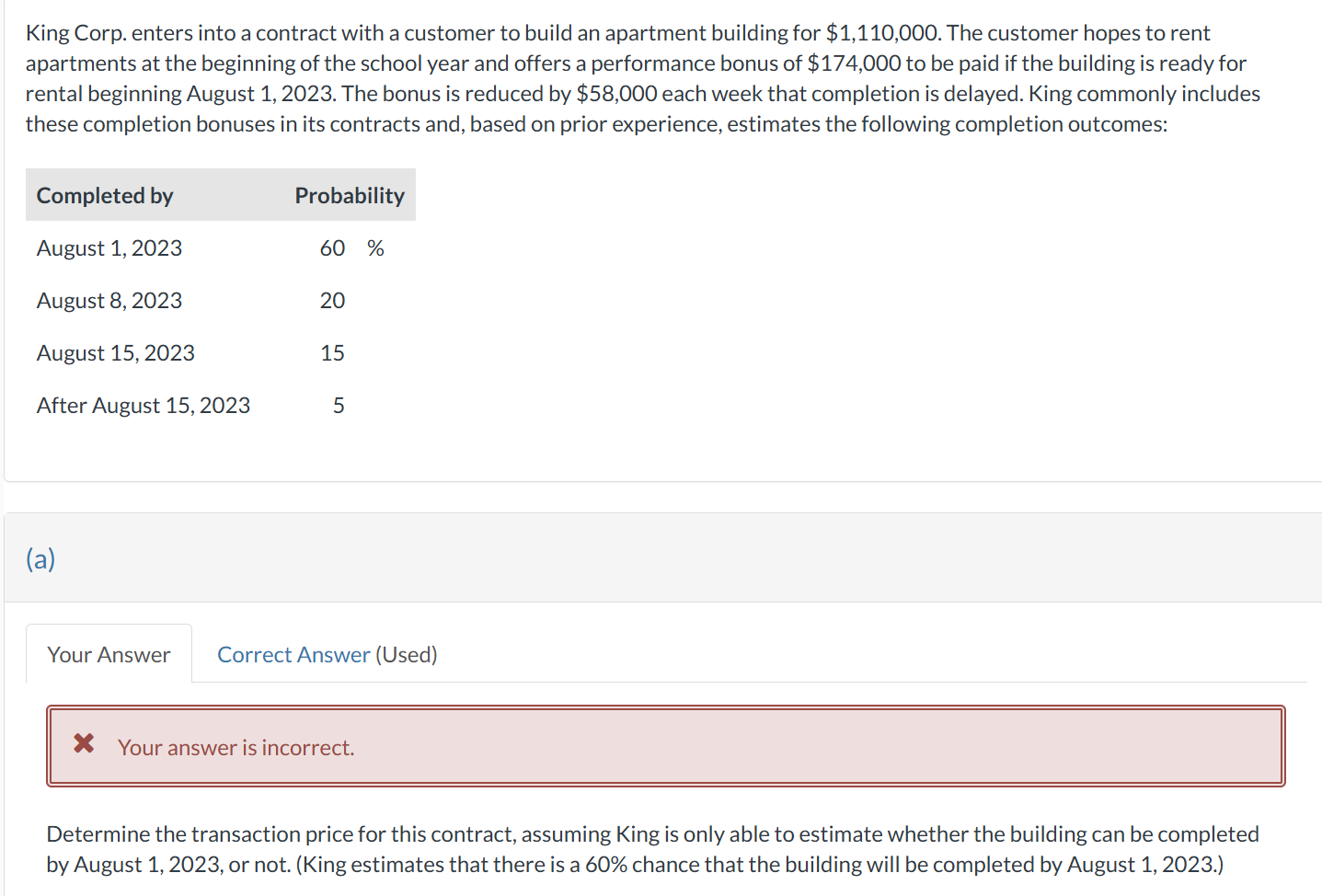Expand part (a) of the problem

[40, 558]
